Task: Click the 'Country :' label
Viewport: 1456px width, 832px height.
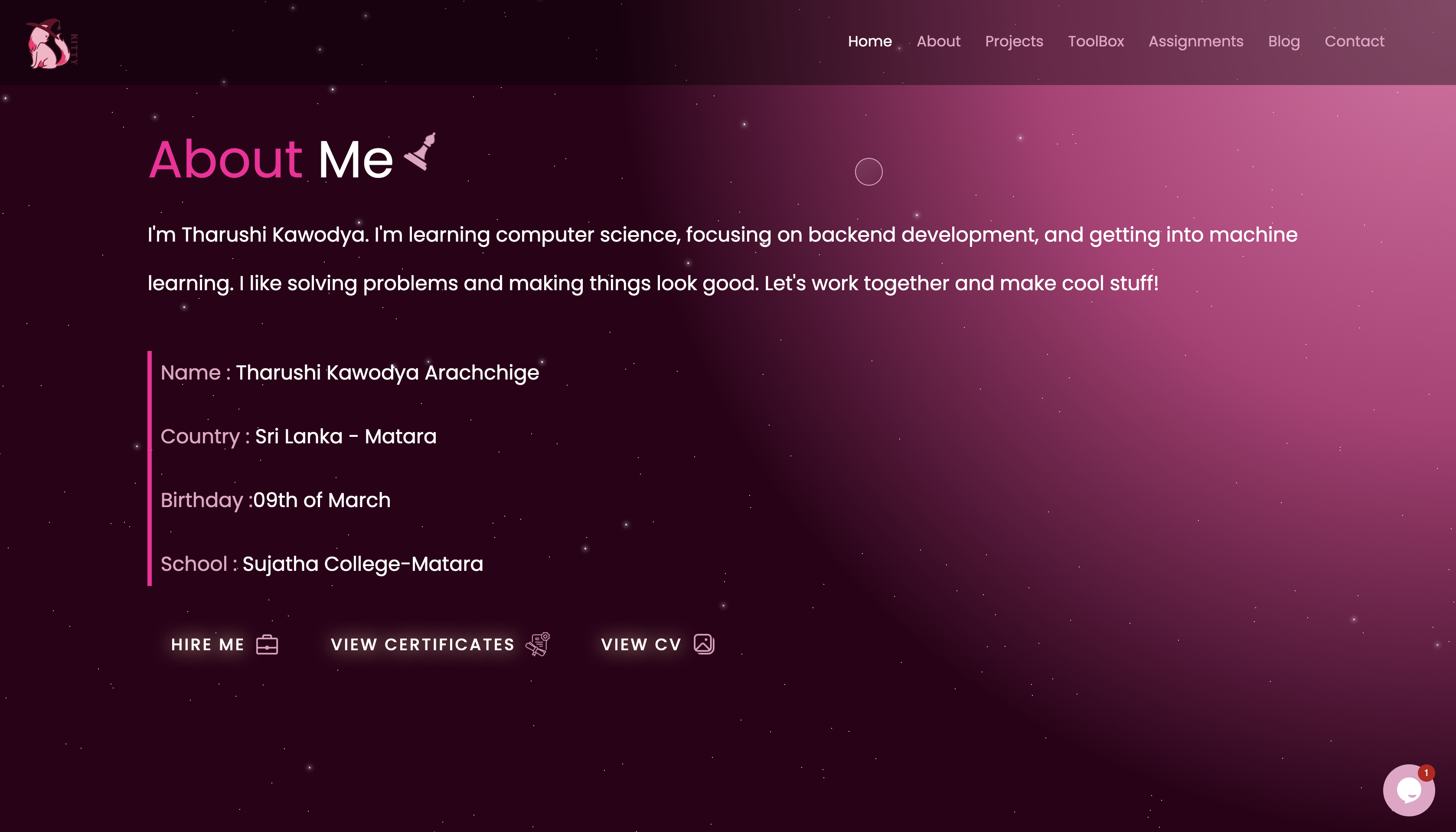Action: [x=205, y=436]
